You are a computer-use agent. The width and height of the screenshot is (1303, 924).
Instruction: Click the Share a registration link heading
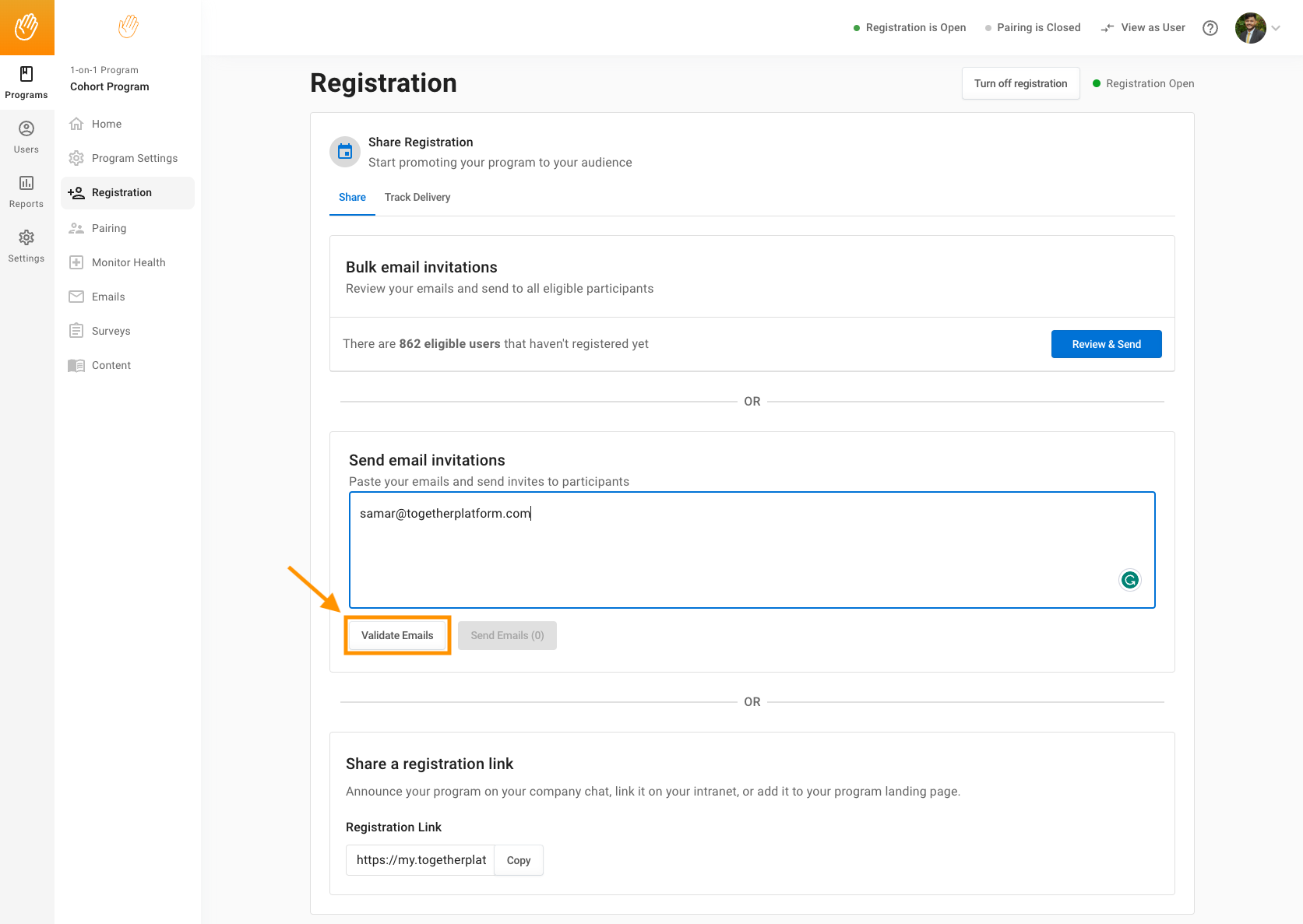pos(429,764)
